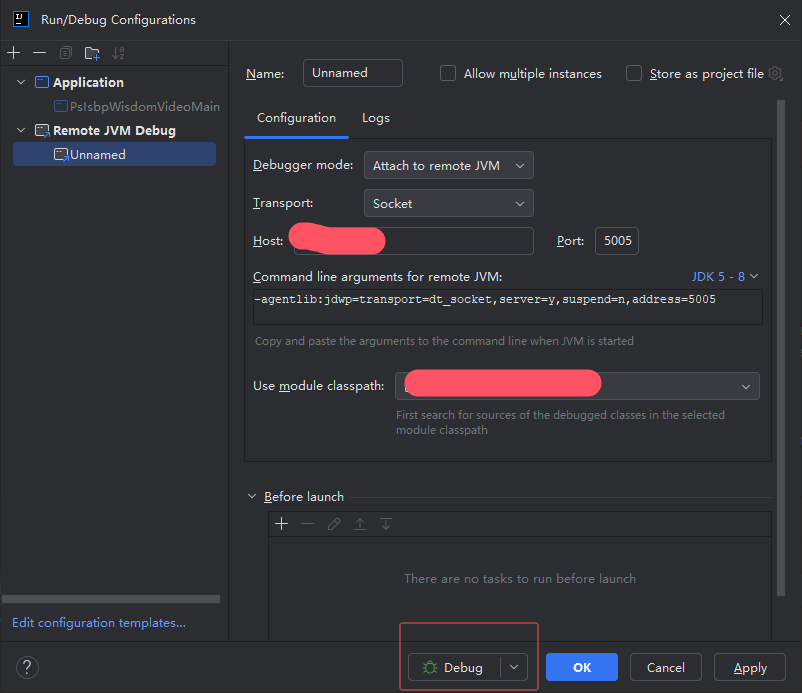Collapse the Application tree node
802x693 pixels.
(21, 82)
